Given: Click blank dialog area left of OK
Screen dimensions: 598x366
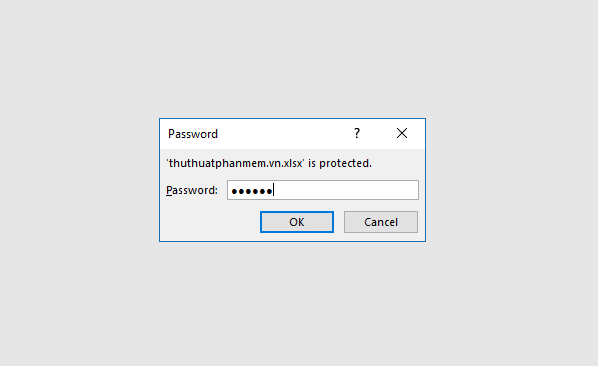Looking at the screenshot, I should click(212, 222).
